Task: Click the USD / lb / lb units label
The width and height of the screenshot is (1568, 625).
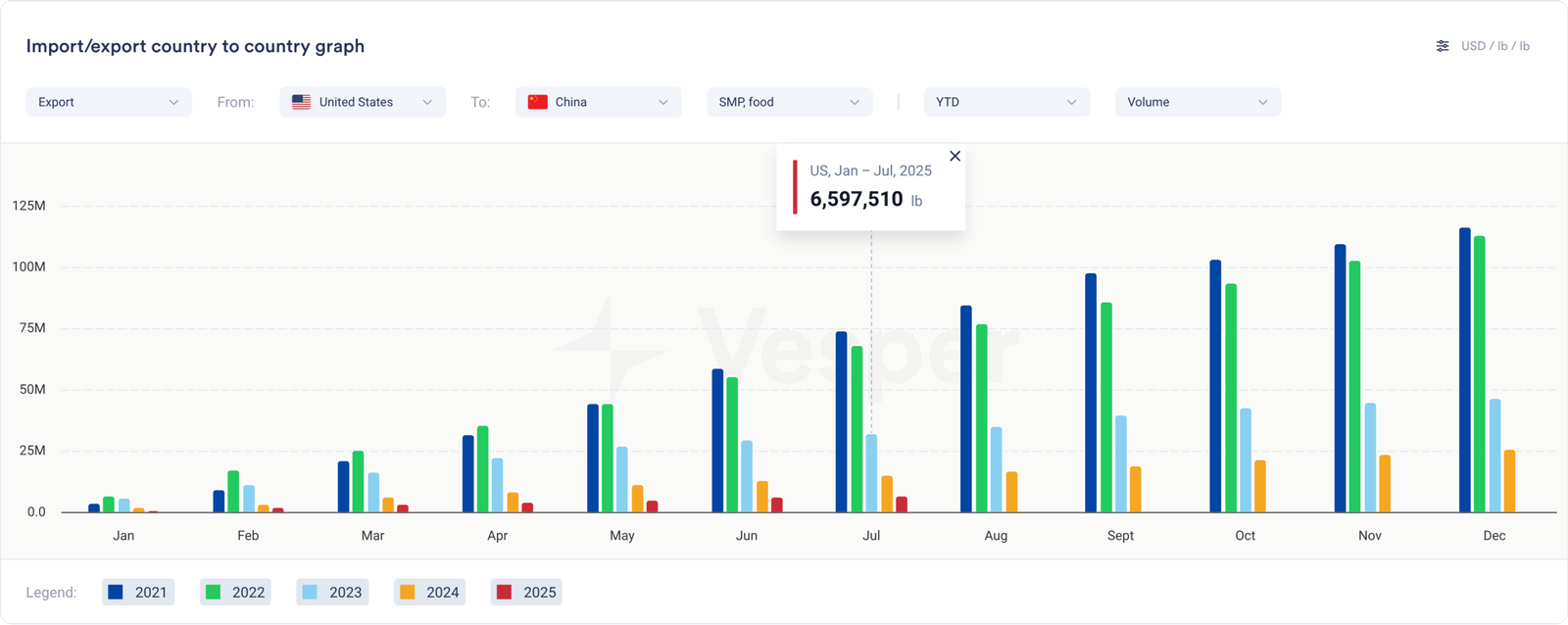Action: (1494, 46)
